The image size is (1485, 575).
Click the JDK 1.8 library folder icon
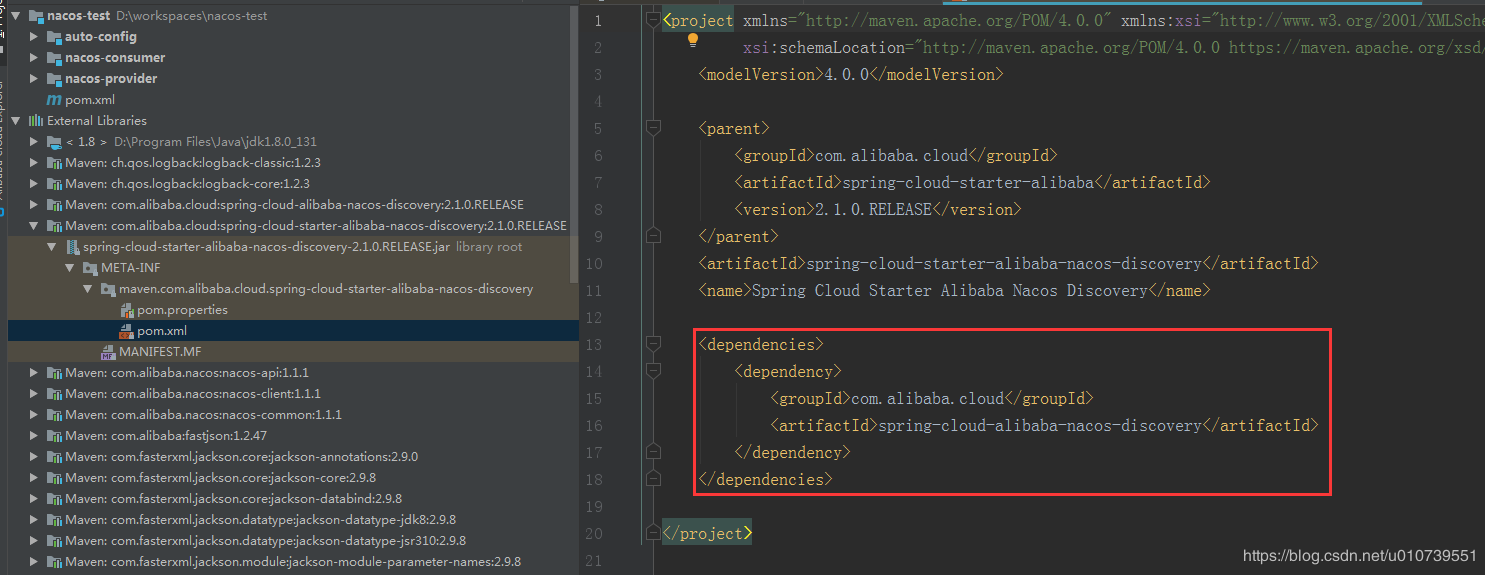tap(54, 142)
